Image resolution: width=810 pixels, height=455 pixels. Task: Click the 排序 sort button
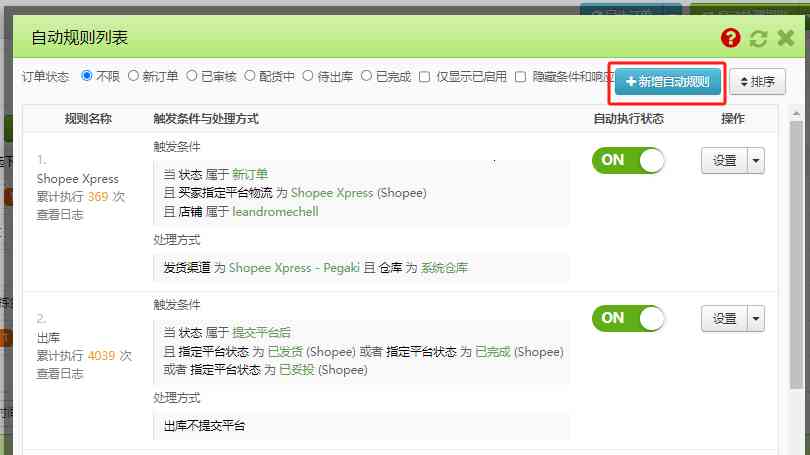[x=757, y=82]
